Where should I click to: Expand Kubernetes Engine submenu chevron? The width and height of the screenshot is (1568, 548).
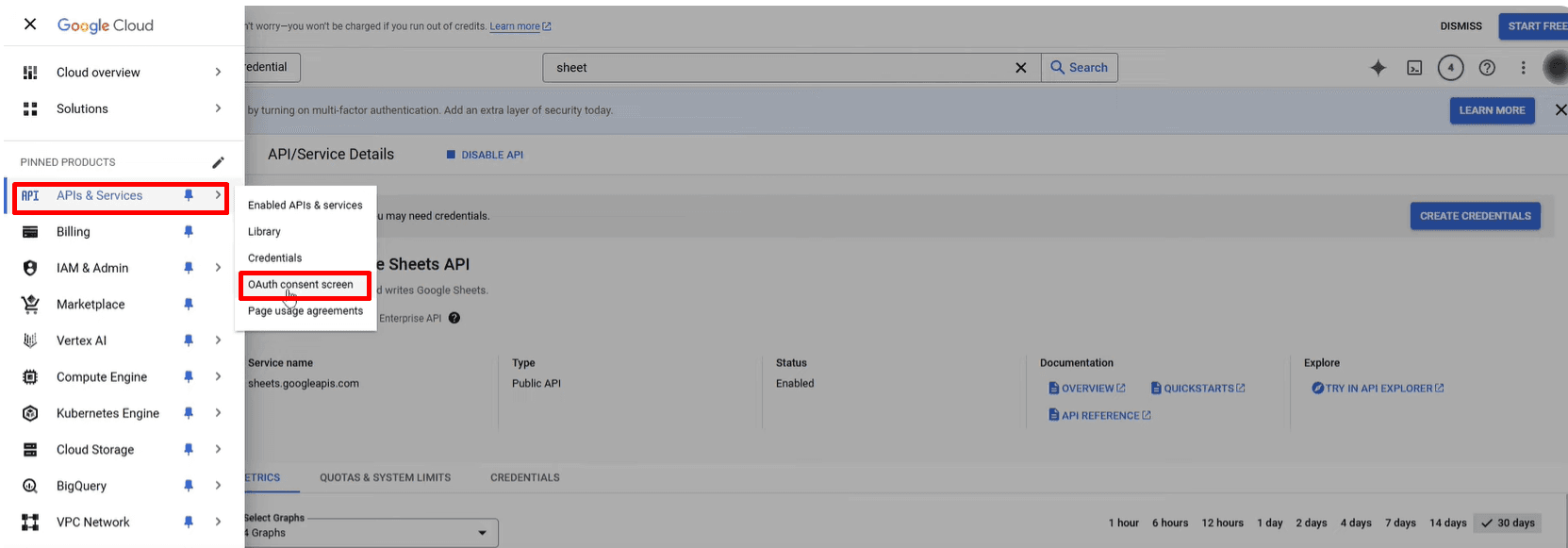[x=218, y=413]
